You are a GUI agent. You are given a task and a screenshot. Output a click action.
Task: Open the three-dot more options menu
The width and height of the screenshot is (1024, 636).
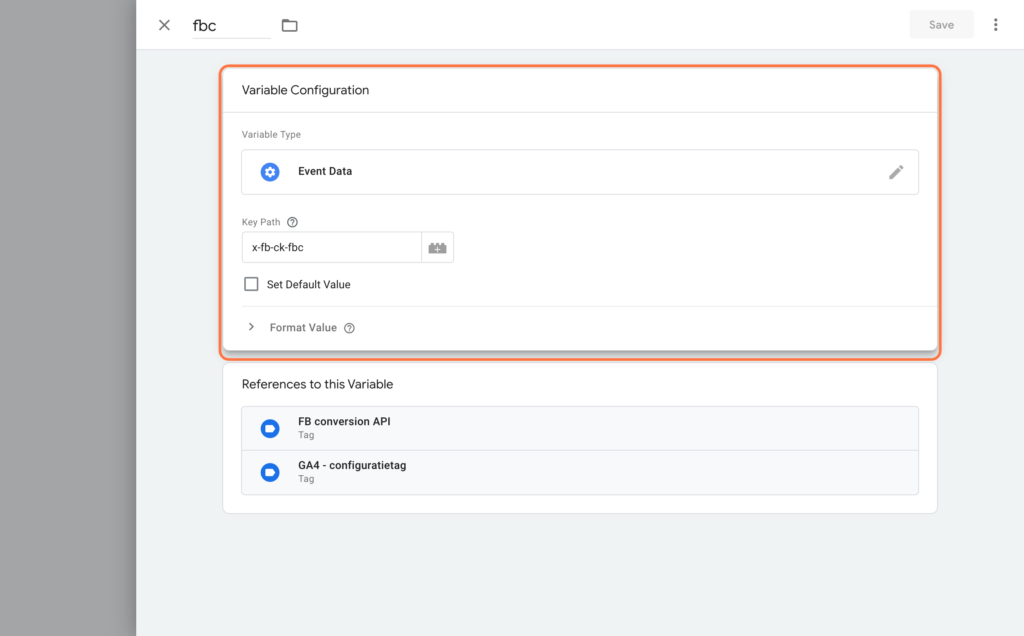click(995, 25)
